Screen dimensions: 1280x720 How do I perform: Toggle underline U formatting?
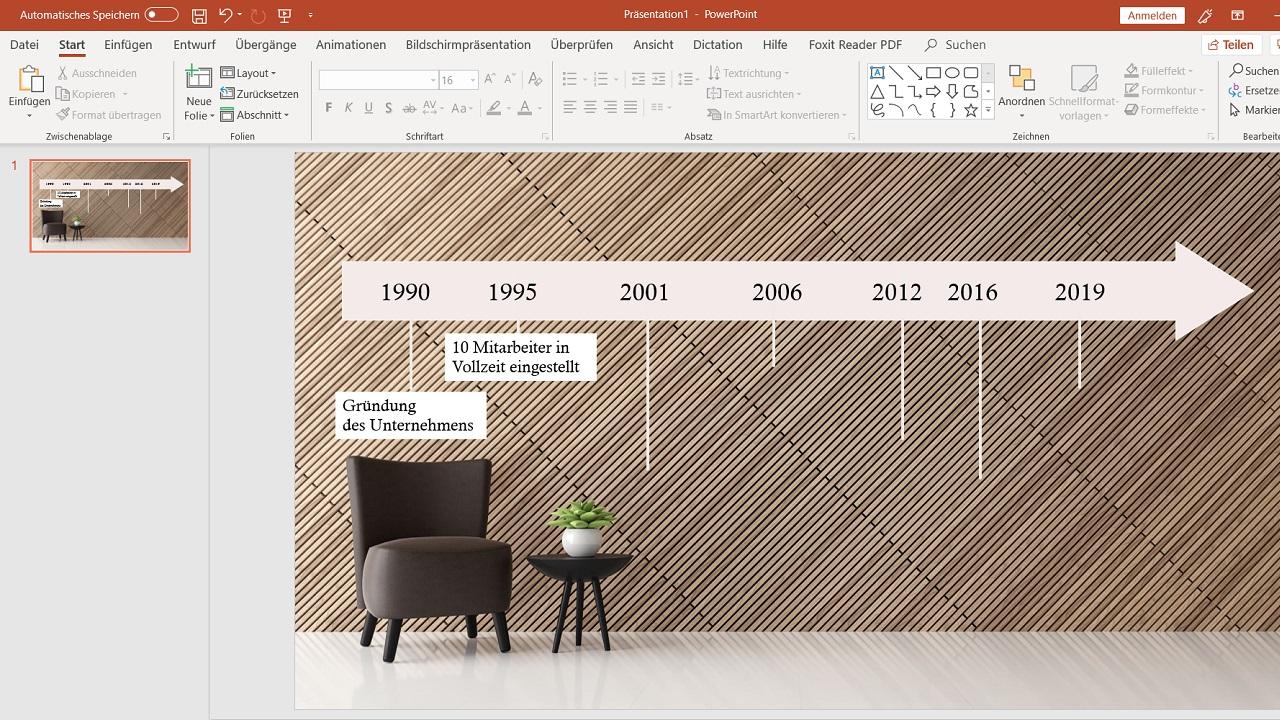(x=369, y=107)
